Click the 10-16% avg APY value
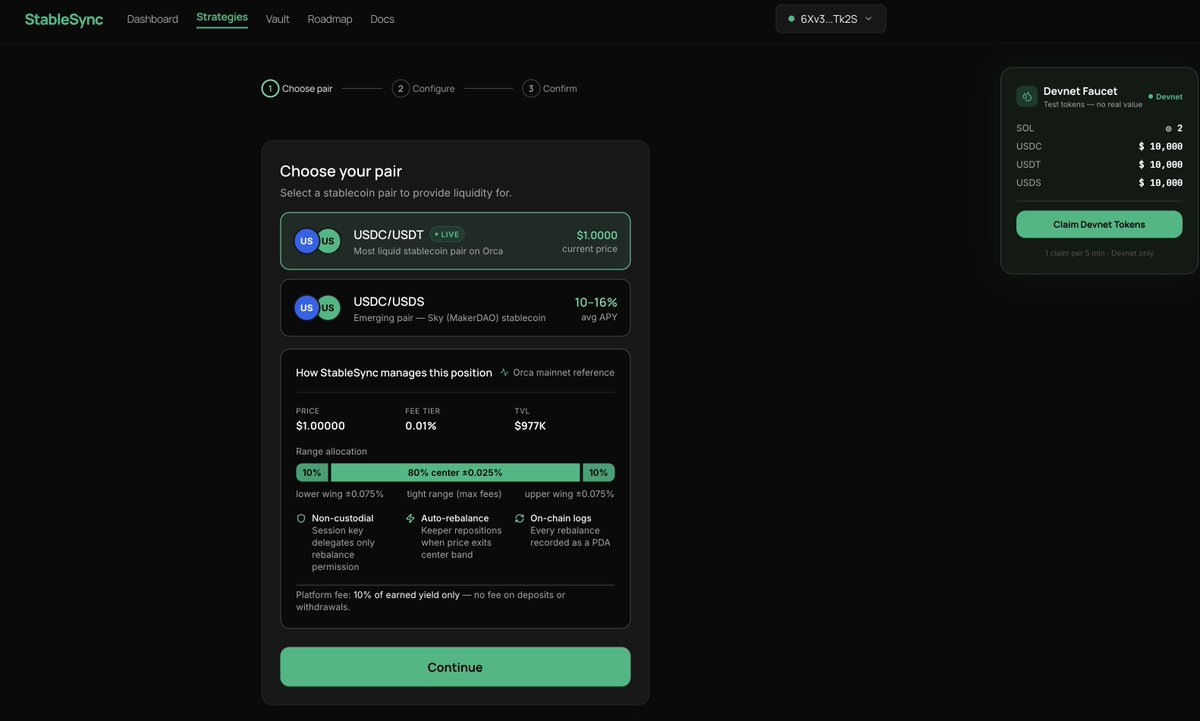Image resolution: width=1200 pixels, height=721 pixels. pyautogui.click(x=596, y=302)
